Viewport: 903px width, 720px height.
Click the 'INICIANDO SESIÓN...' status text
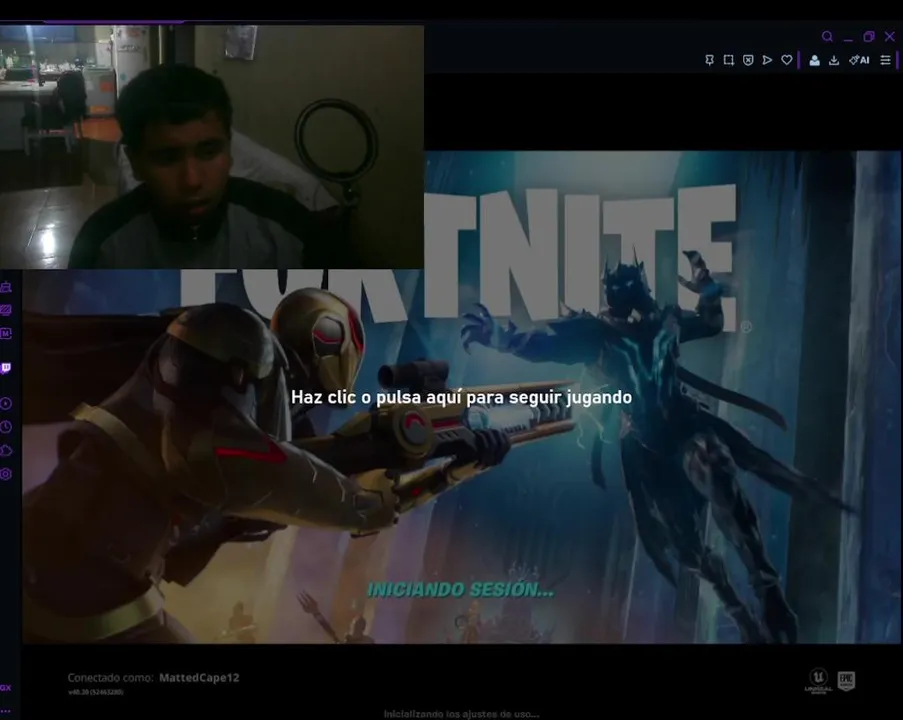[461, 590]
